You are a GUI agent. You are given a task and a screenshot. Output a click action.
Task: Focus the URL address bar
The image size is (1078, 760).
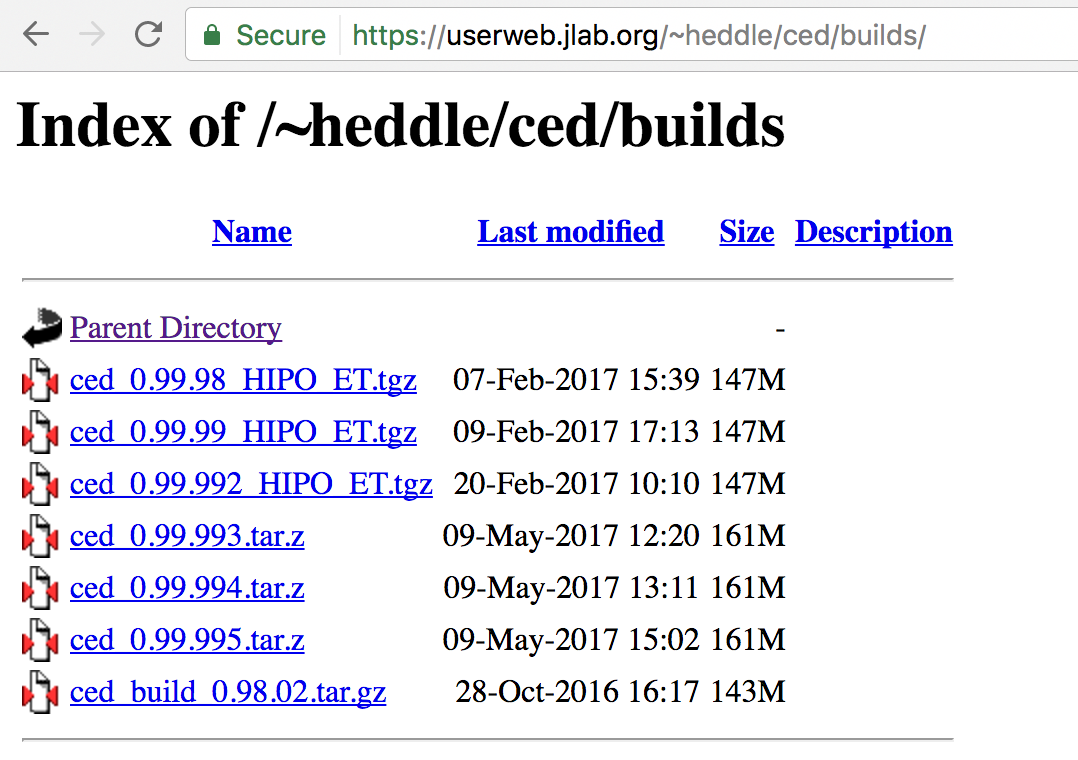(639, 35)
